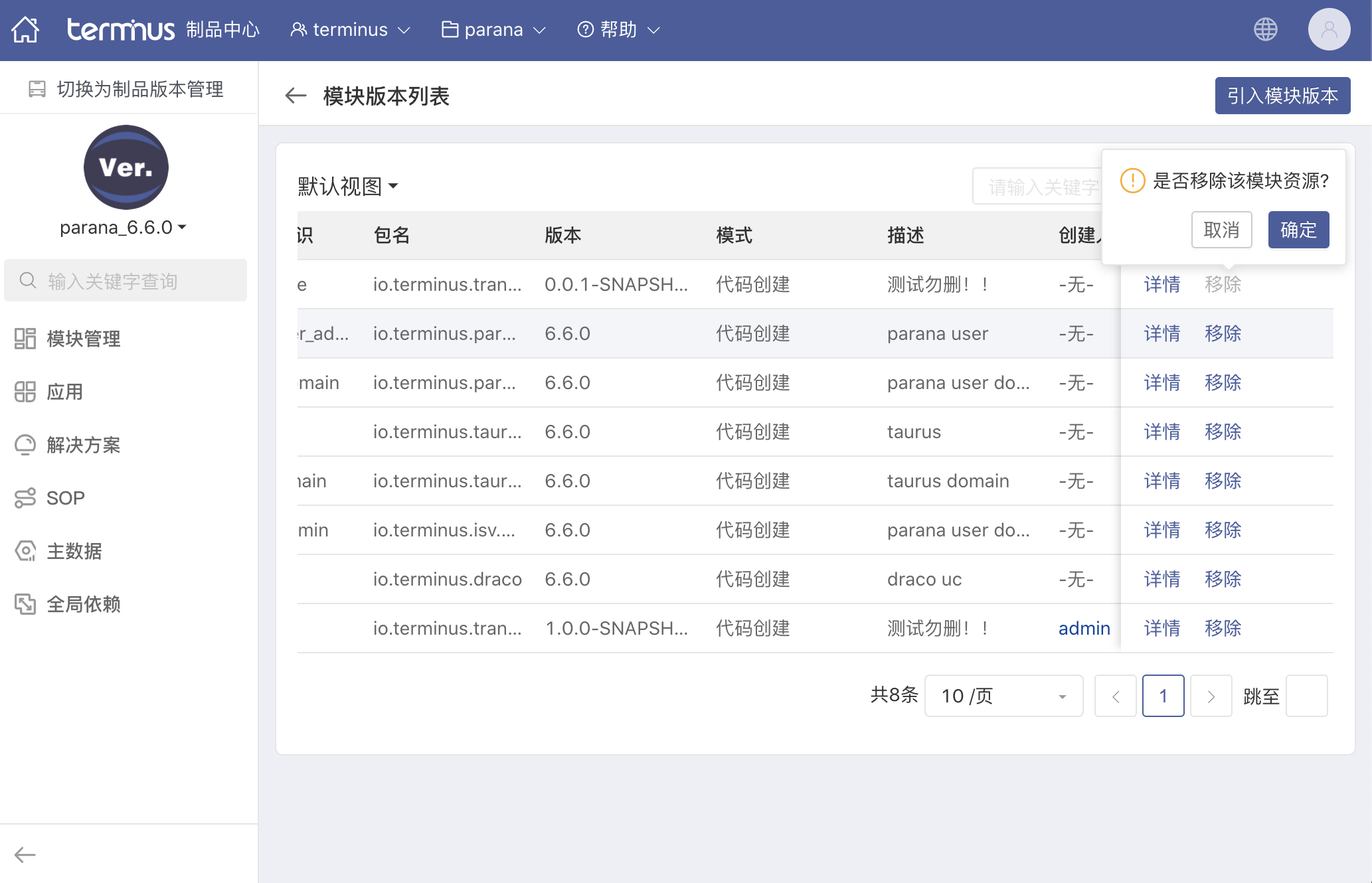Click 移除 for taurus domain row
The width and height of the screenshot is (1372, 883).
click(x=1223, y=481)
